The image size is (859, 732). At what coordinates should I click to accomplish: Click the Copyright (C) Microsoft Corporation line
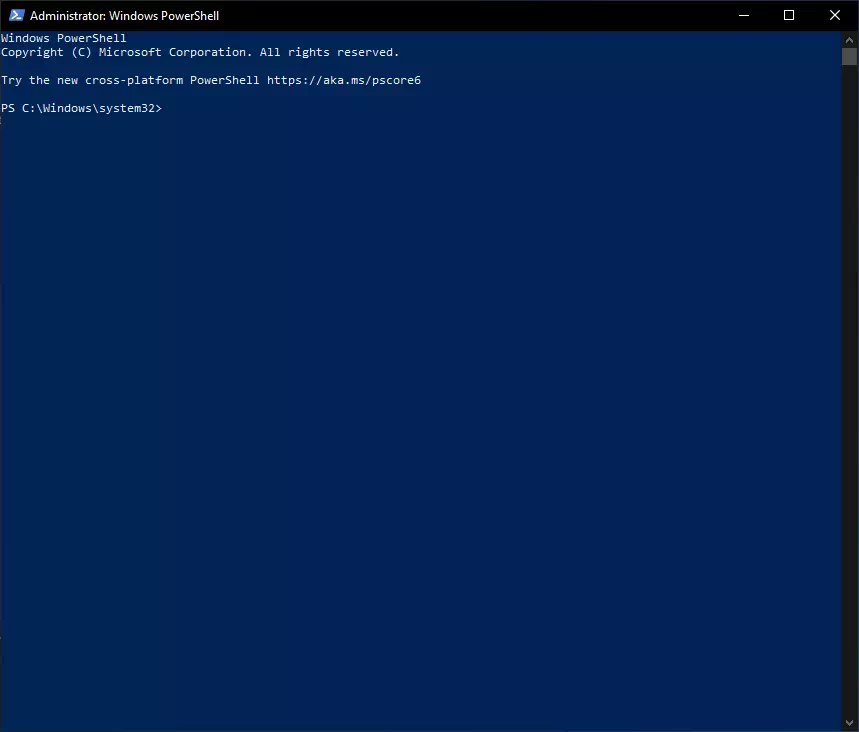pyautogui.click(x=200, y=52)
